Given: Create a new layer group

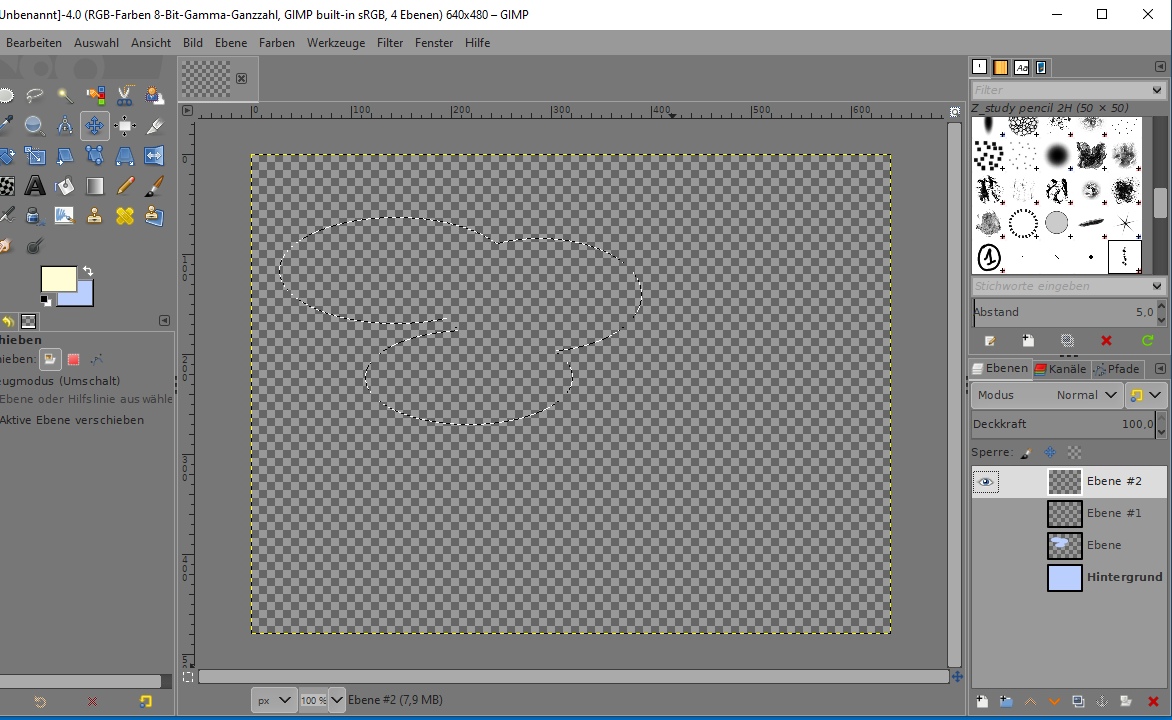Looking at the screenshot, I should click(x=1006, y=701).
